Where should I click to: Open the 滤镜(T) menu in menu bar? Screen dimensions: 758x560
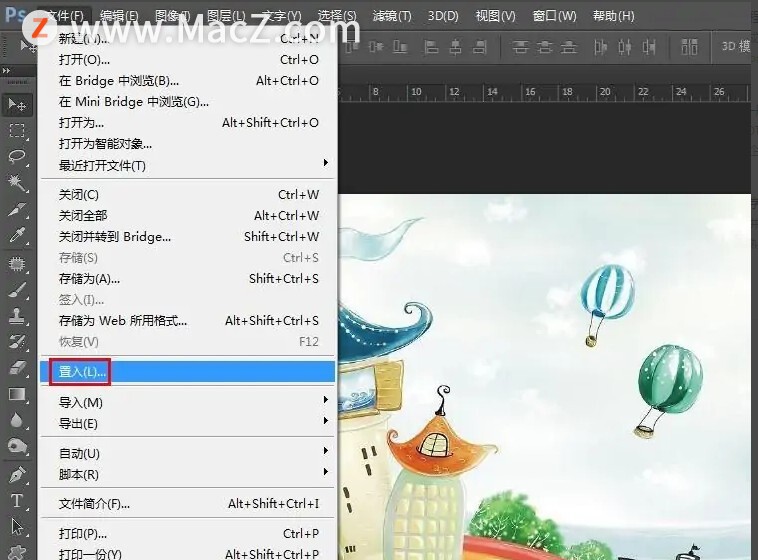(391, 16)
